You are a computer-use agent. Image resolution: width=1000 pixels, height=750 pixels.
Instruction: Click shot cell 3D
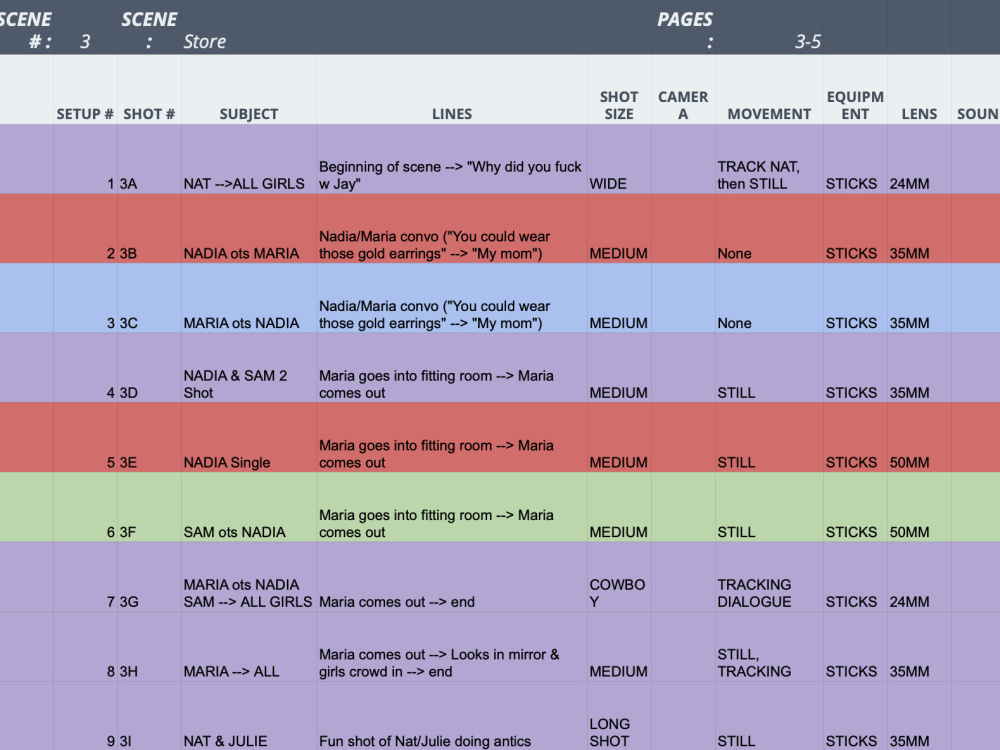pyautogui.click(x=149, y=367)
